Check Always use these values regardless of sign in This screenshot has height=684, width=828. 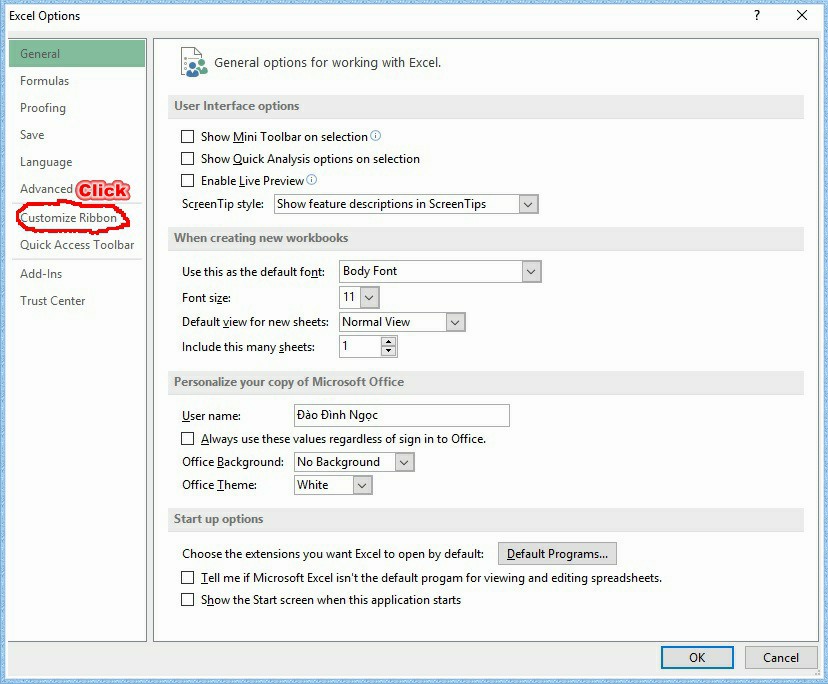(187, 439)
